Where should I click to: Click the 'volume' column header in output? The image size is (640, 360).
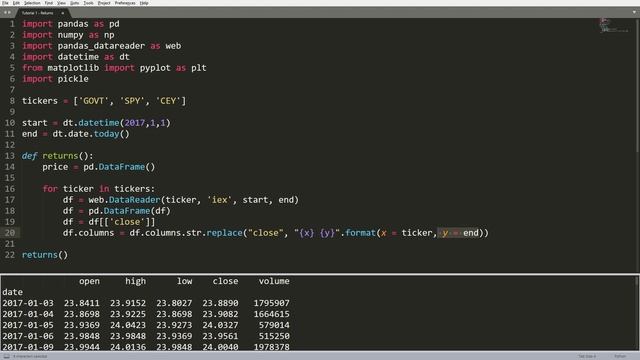pyautogui.click(x=274, y=281)
